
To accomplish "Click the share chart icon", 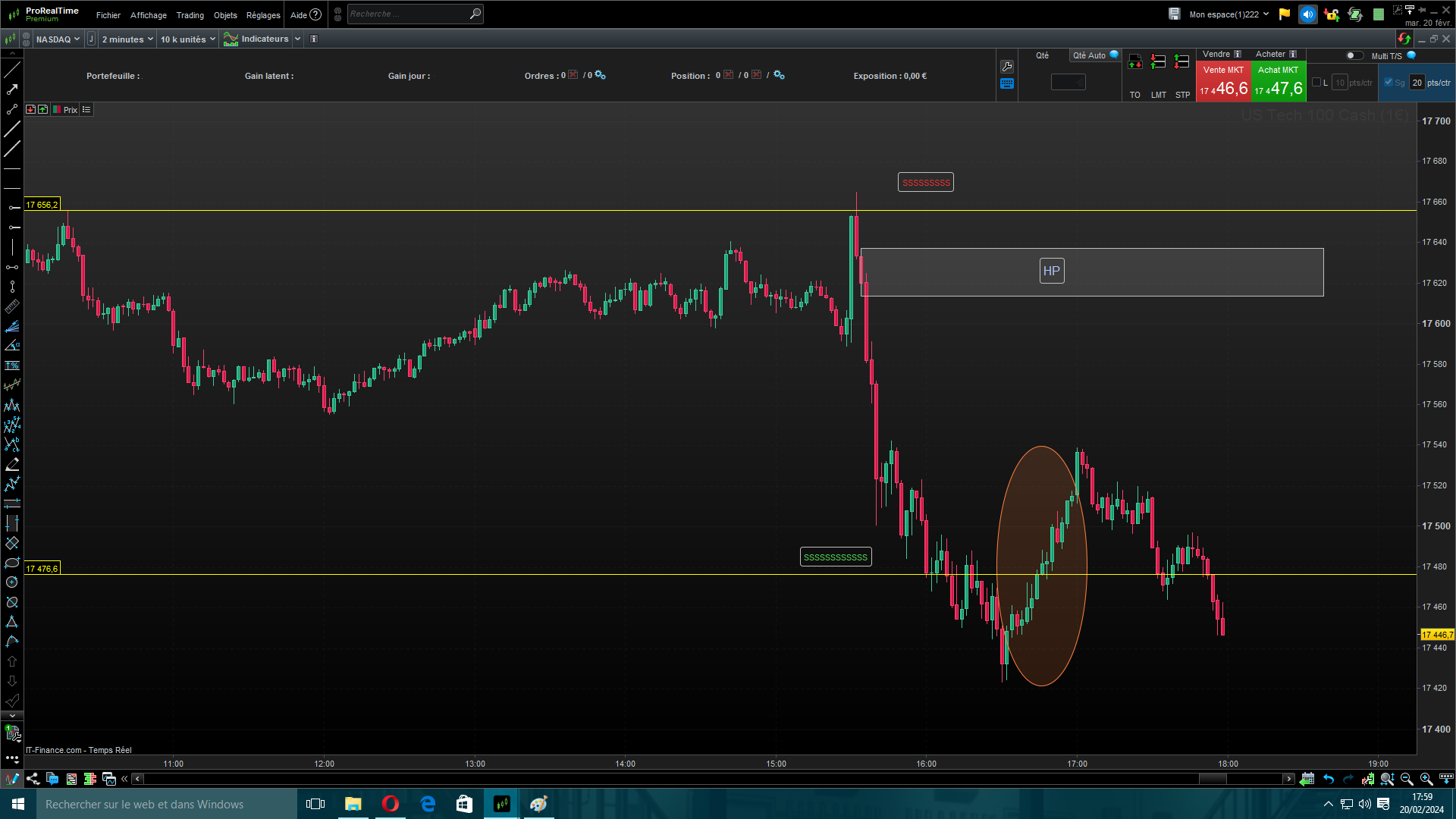I will tap(33, 779).
